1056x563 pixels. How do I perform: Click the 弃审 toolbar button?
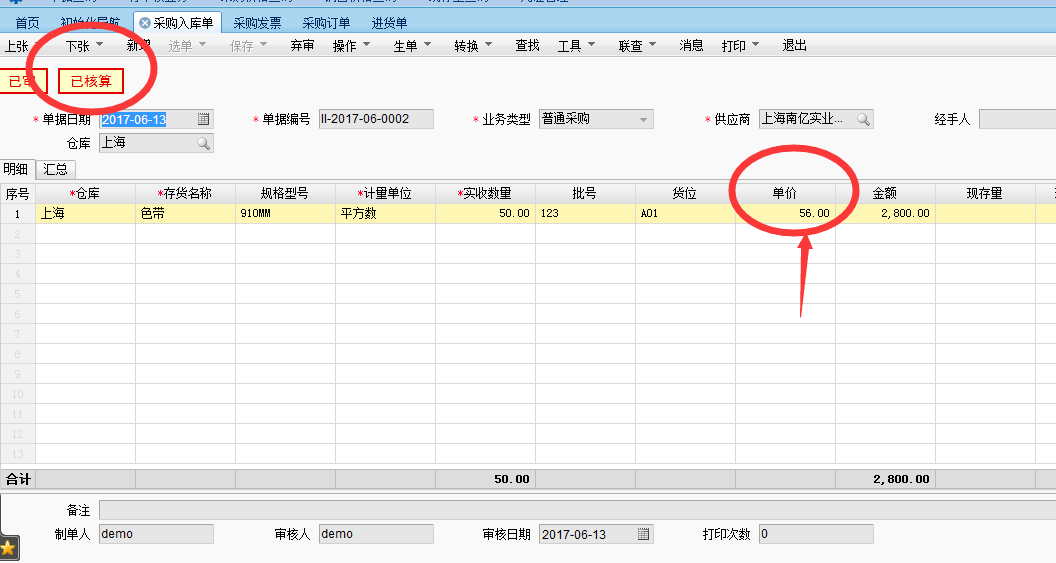[x=302, y=46]
